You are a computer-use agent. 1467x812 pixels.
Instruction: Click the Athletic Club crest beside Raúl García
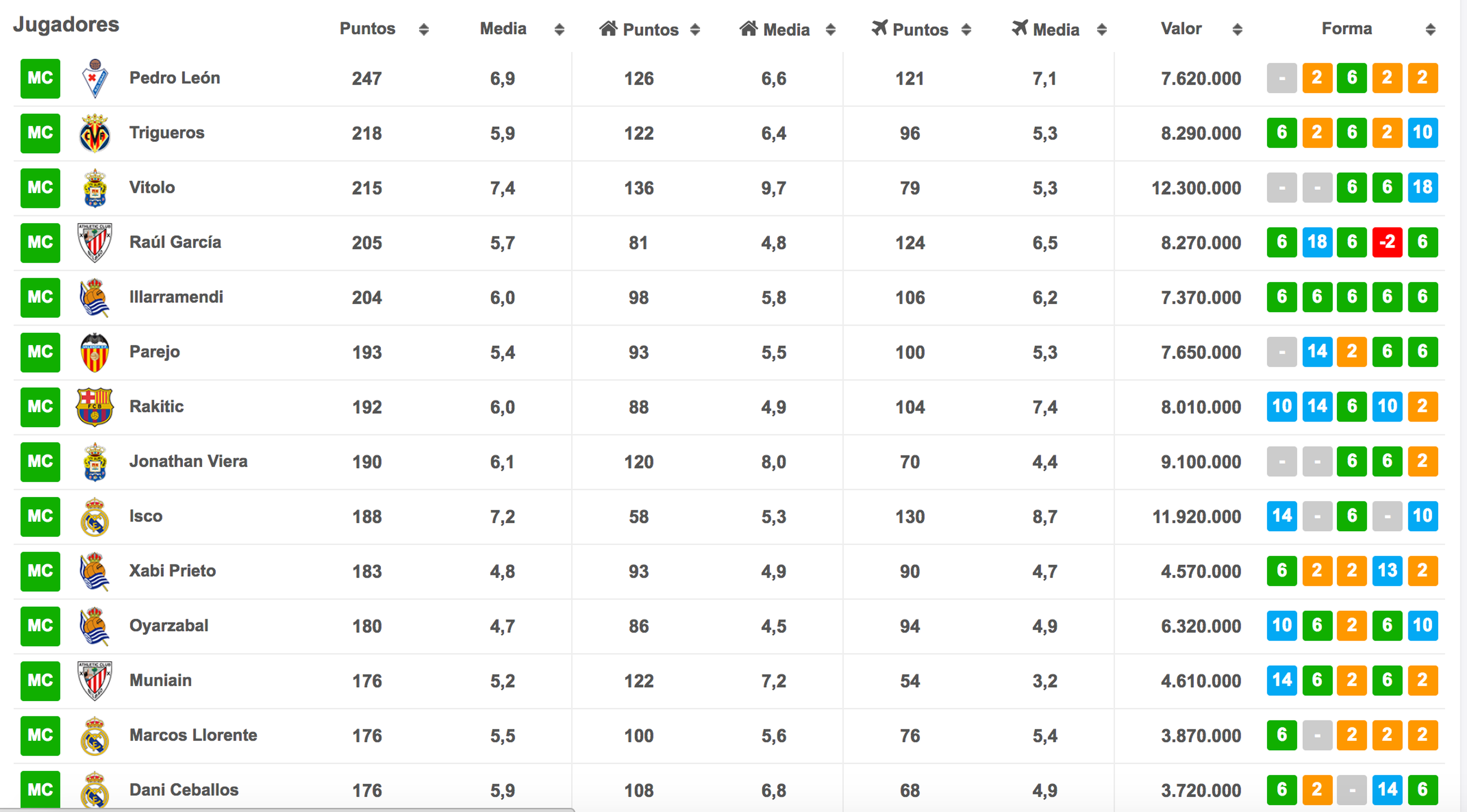(95, 243)
